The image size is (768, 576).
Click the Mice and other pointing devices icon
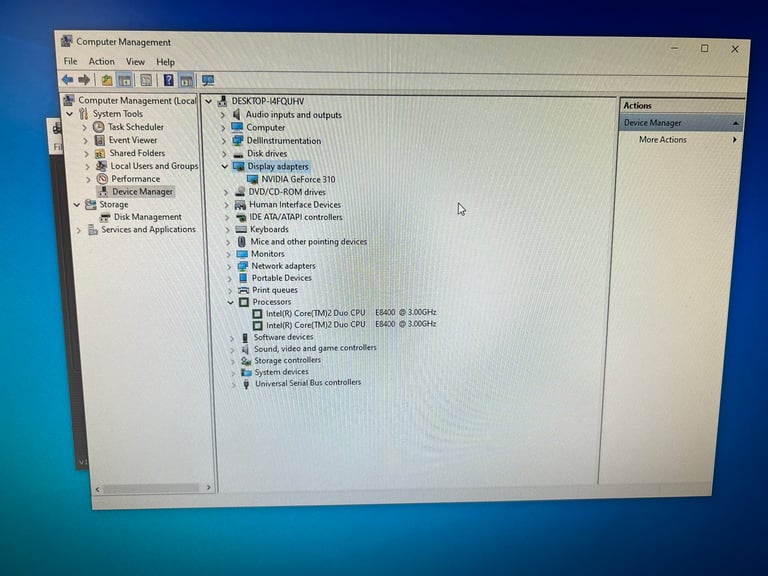(241, 241)
